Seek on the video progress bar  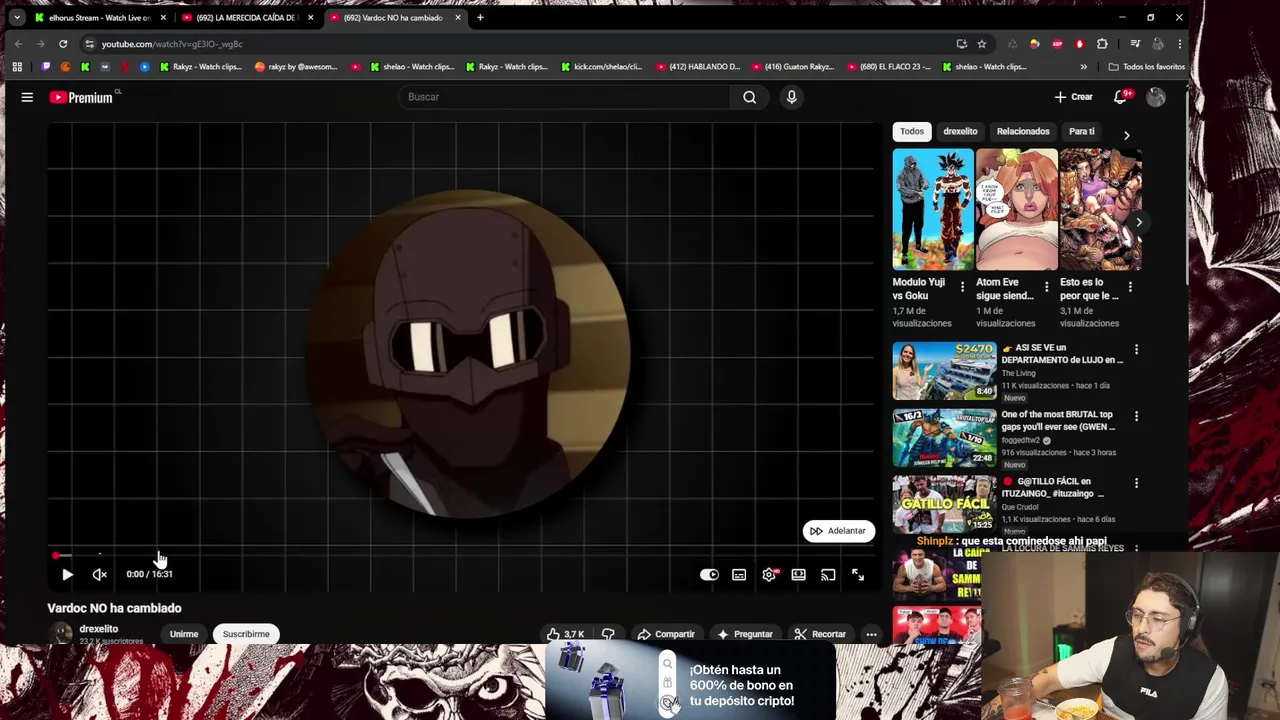[x=462, y=555]
